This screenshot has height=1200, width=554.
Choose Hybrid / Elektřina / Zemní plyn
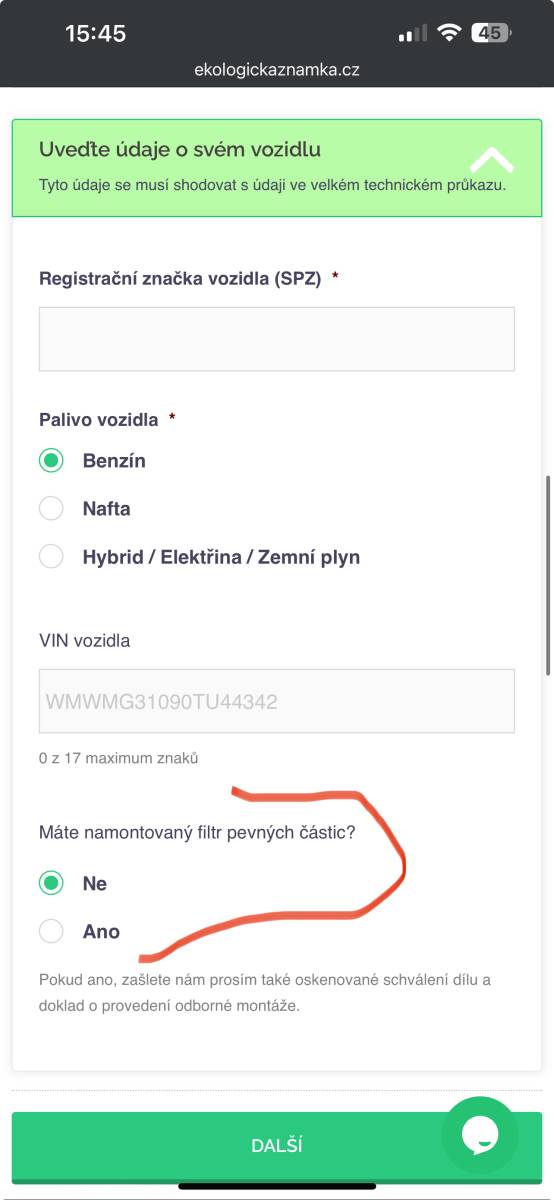pyautogui.click(x=51, y=557)
